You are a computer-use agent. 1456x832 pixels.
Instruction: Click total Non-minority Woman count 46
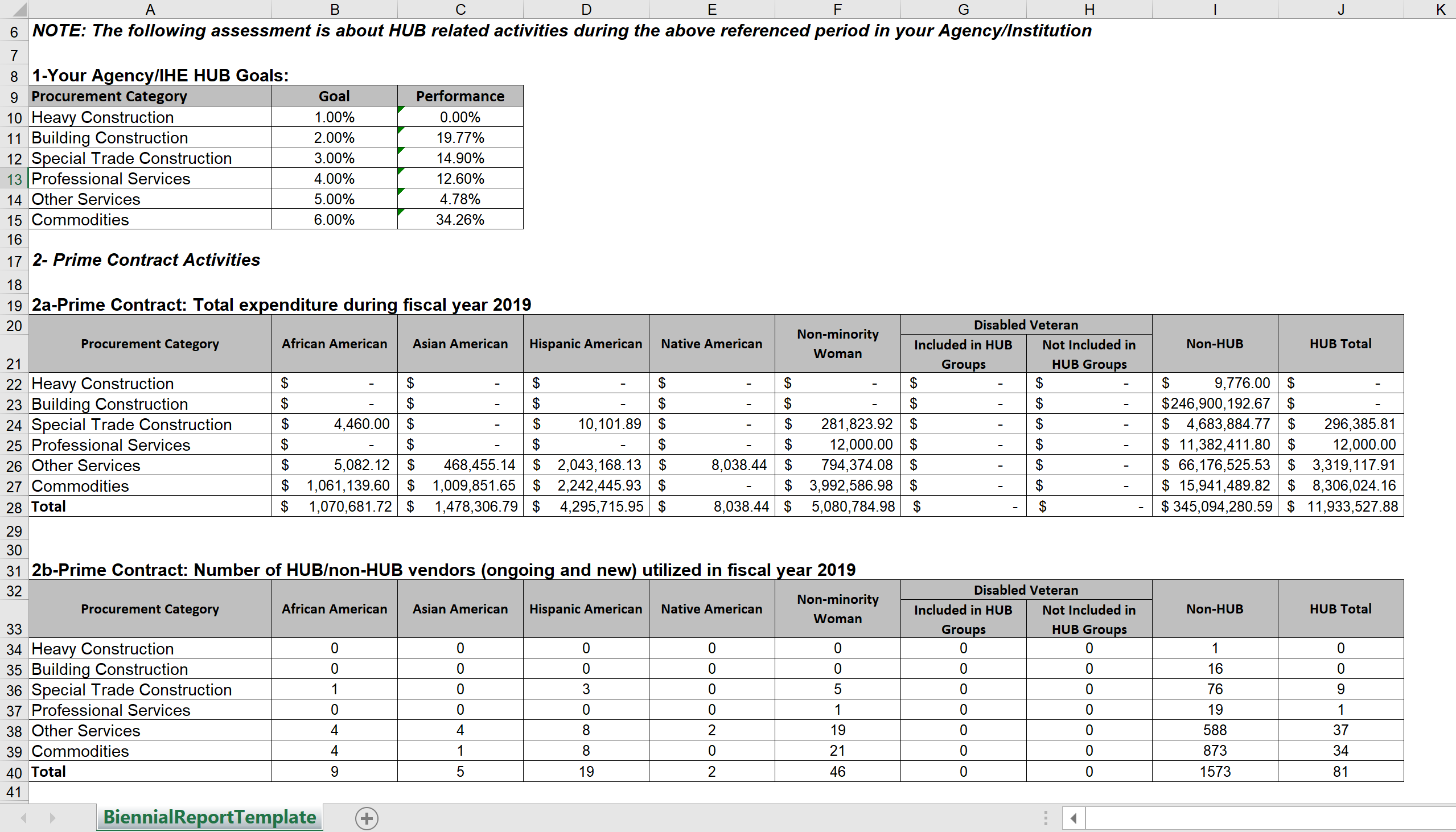tap(838, 772)
